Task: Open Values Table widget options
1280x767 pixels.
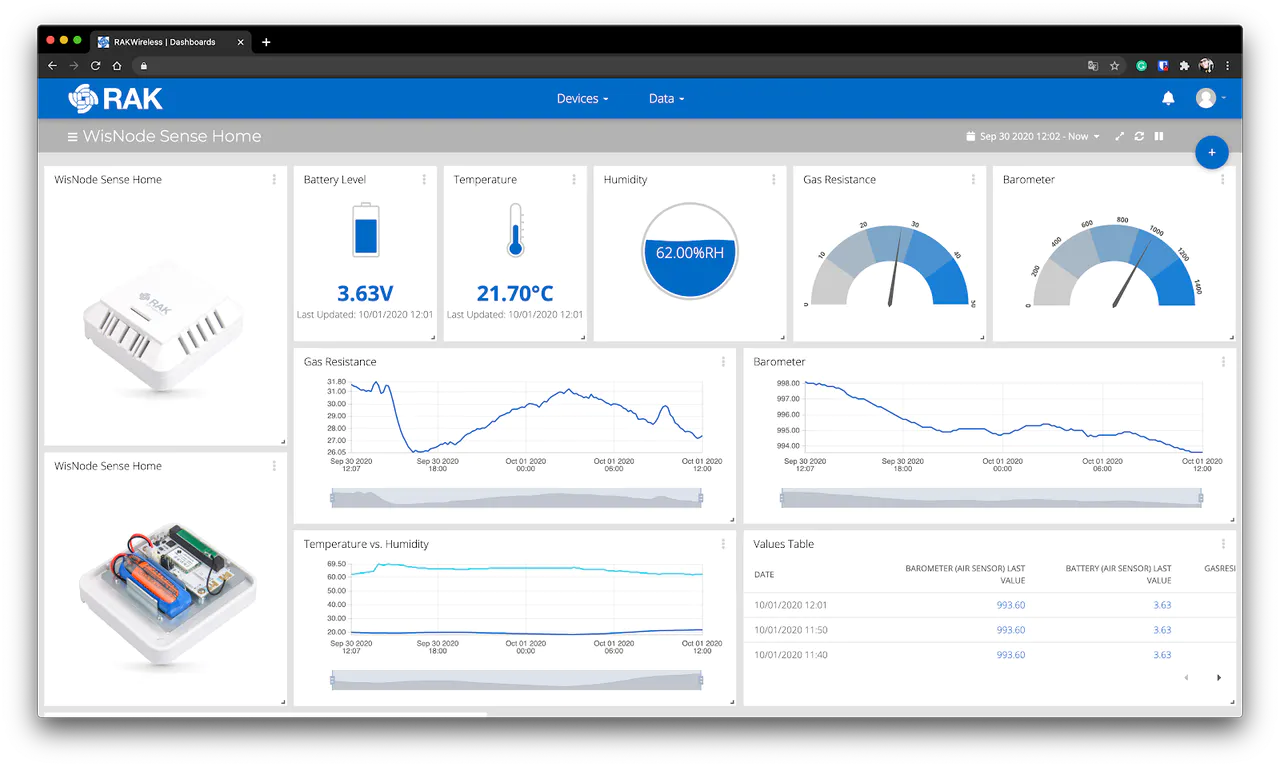Action: (x=1223, y=544)
